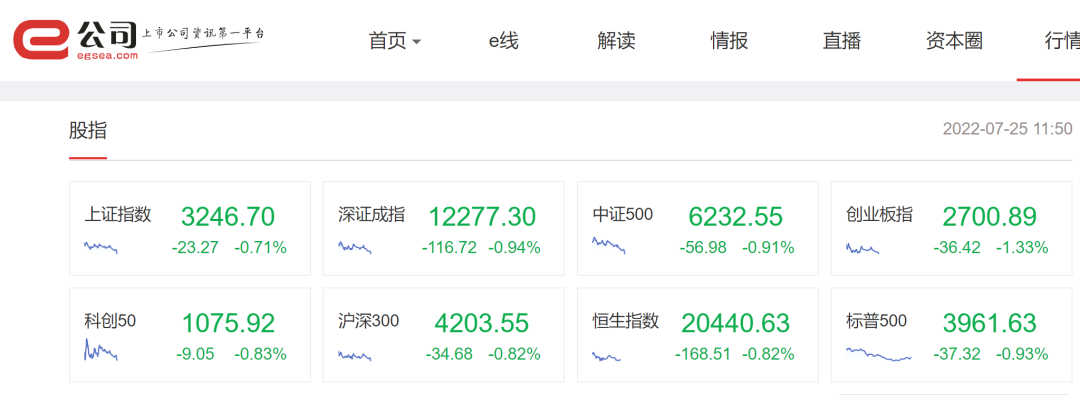Click the 科创50 sparkline chart
Screen dimensions: 1080x395
tap(101, 350)
